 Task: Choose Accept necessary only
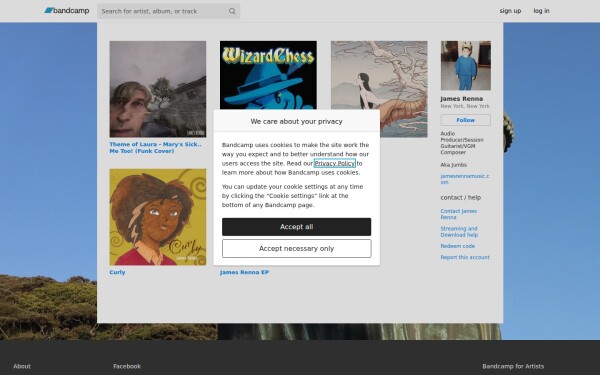click(x=296, y=249)
